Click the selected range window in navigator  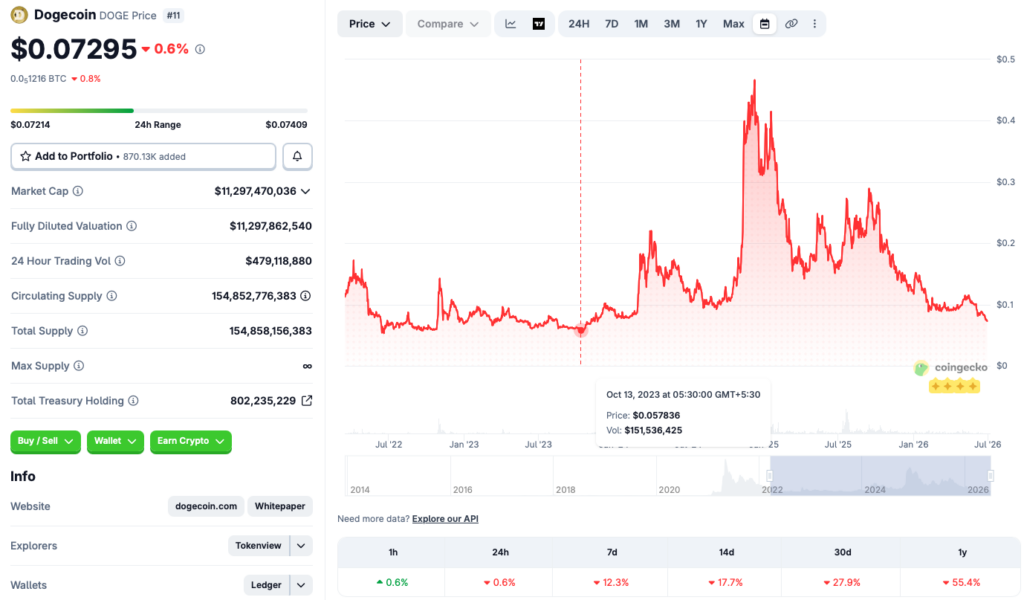880,476
